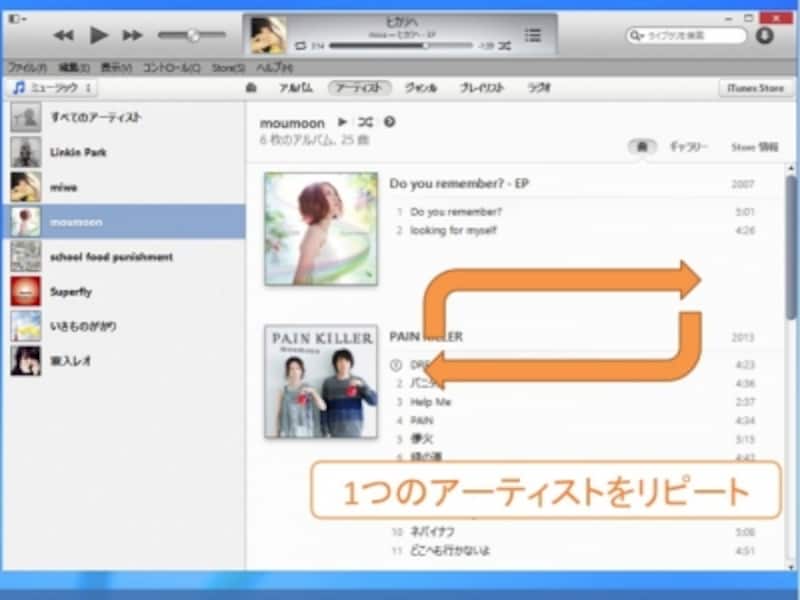Open the iTunes Store button
Image resolution: width=800 pixels, height=600 pixels.
[756, 88]
